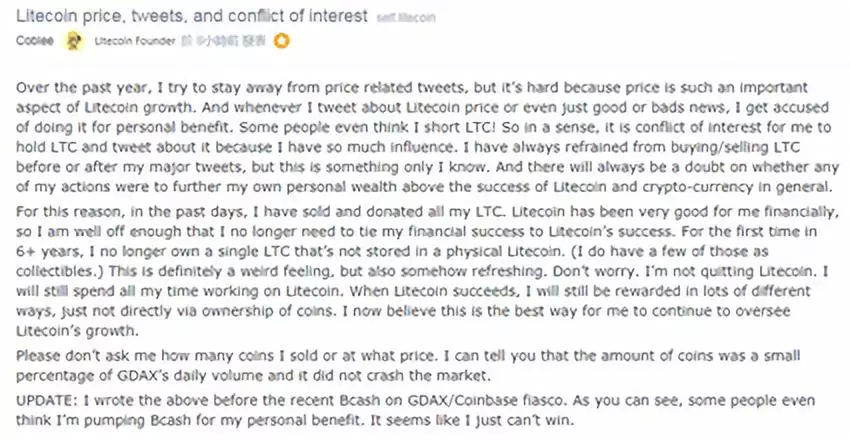Click the yellow flair avatar beside Coblee
The image size is (850, 440).
tap(74, 41)
